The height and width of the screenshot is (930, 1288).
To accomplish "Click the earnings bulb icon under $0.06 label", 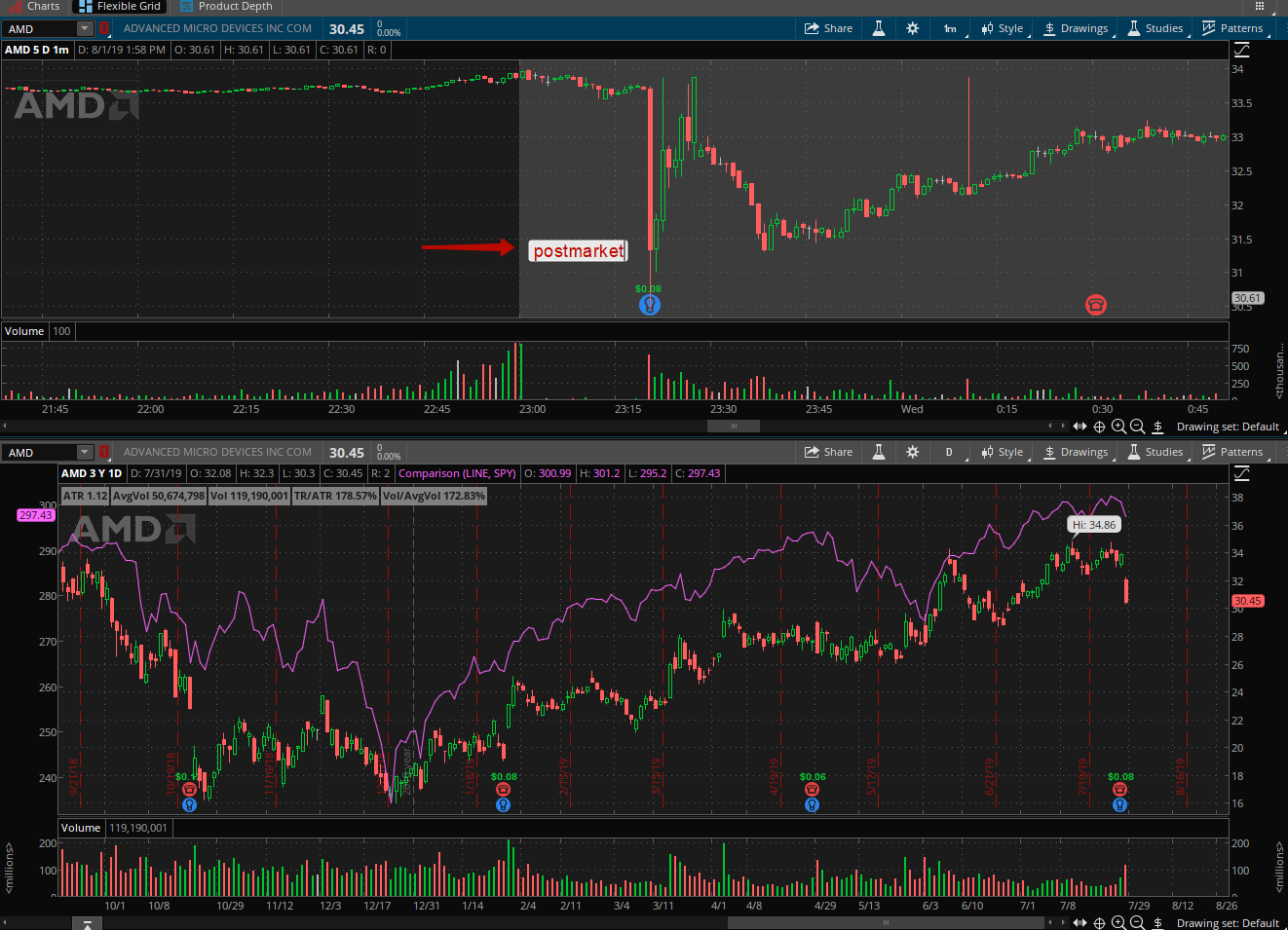I will (x=812, y=804).
